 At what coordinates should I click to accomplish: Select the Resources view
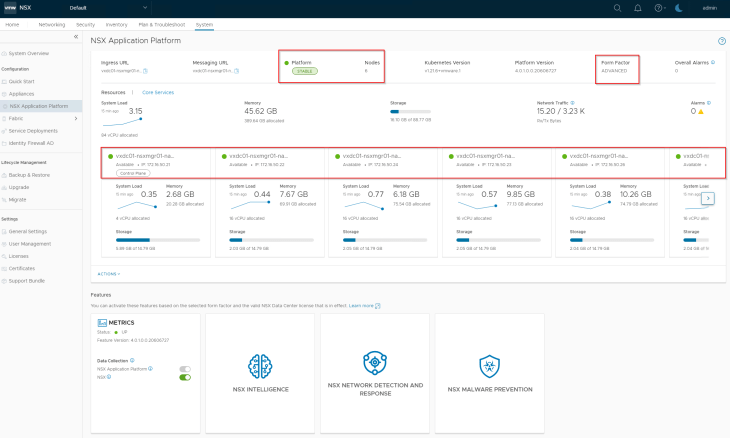(x=113, y=93)
